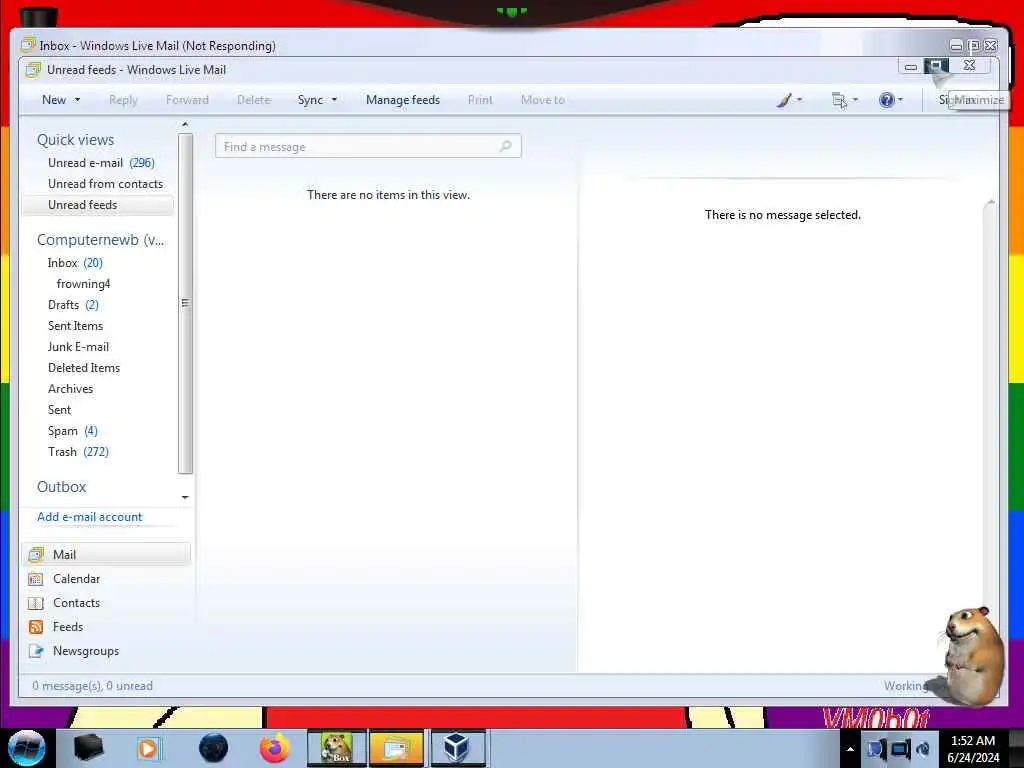
Task: Click the folder pane scroll down arrow
Action: [185, 498]
